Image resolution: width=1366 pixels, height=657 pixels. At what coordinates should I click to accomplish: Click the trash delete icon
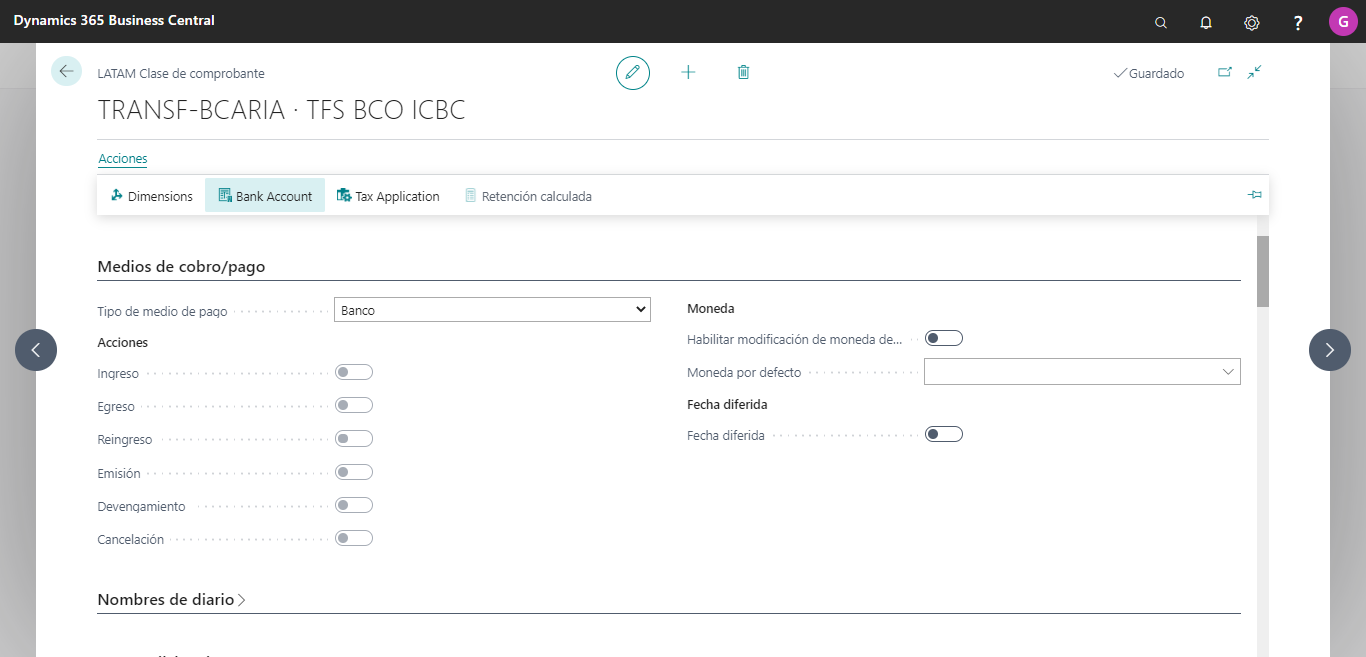click(743, 73)
